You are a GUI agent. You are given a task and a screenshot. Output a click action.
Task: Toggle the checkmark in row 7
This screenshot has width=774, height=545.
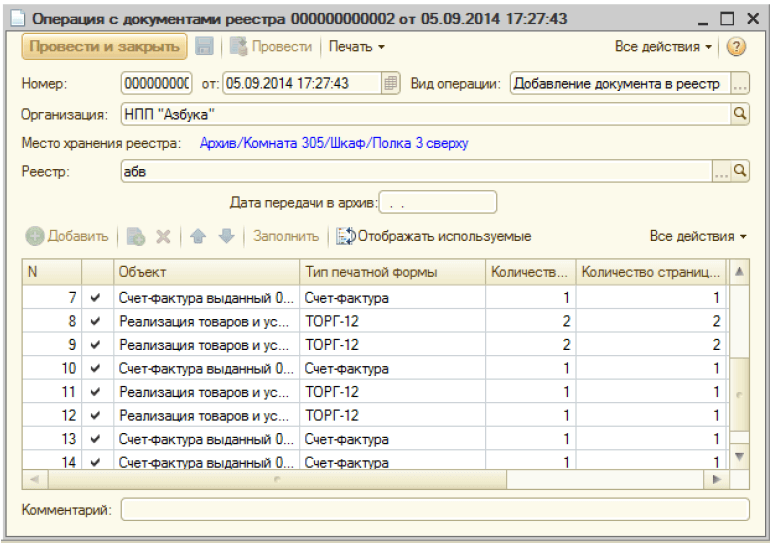point(95,298)
